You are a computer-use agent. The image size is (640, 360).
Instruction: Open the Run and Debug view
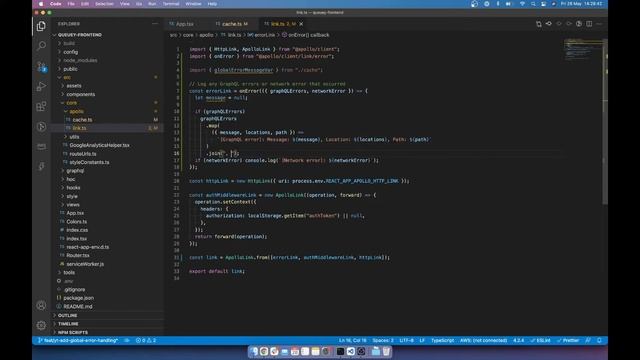(x=41, y=86)
